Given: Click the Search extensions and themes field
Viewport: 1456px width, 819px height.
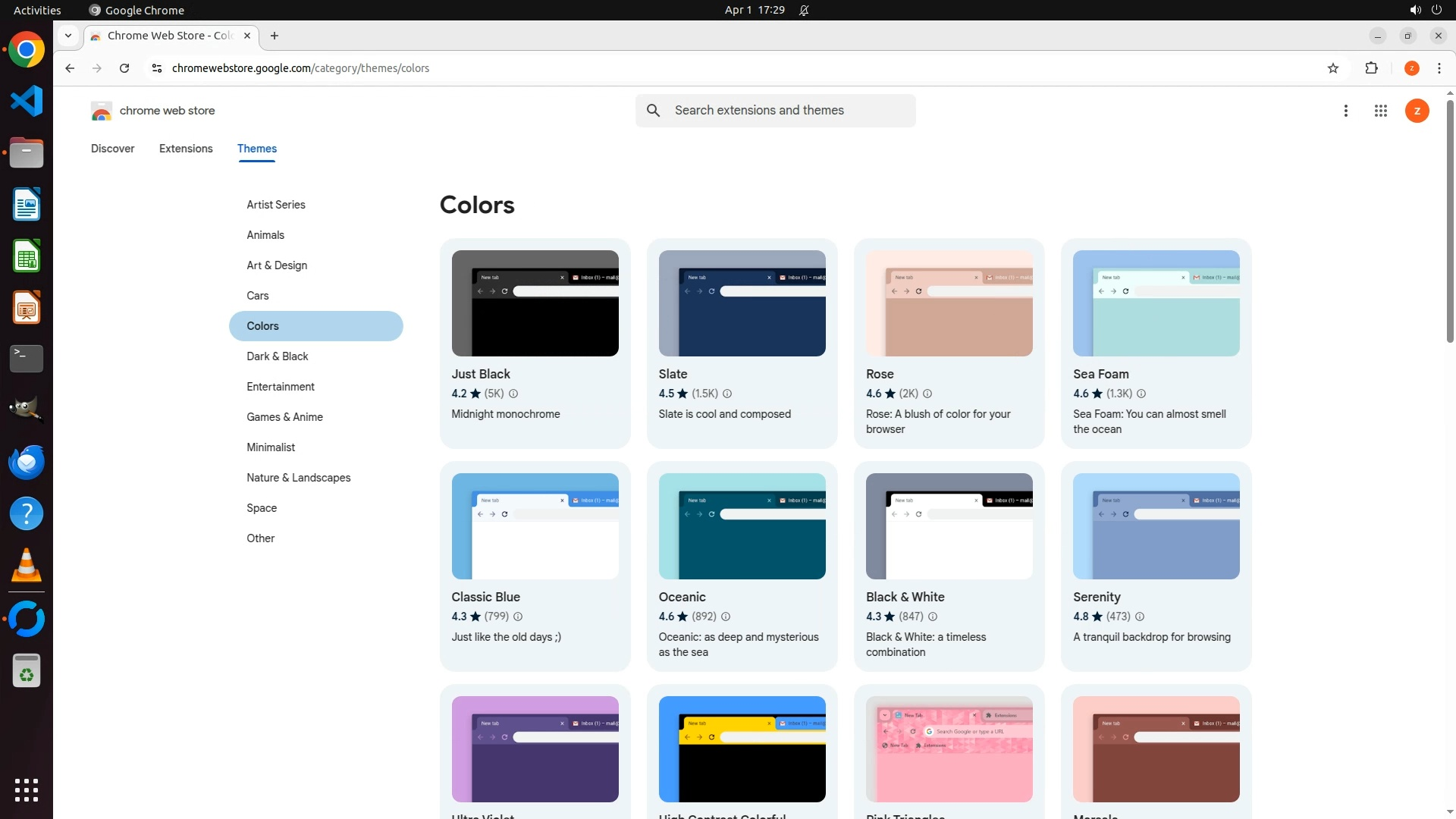Looking at the screenshot, I should click(789, 111).
